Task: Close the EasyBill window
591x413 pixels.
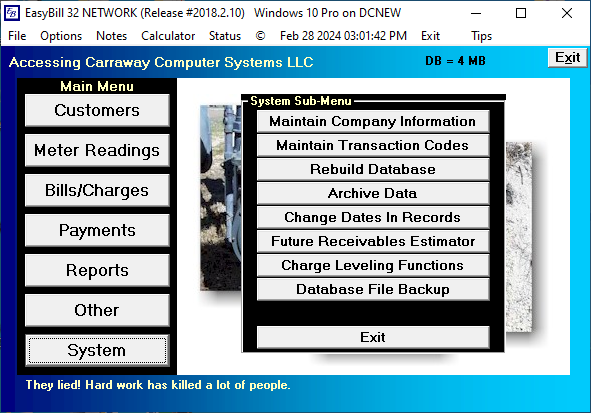Action: pos(567,14)
